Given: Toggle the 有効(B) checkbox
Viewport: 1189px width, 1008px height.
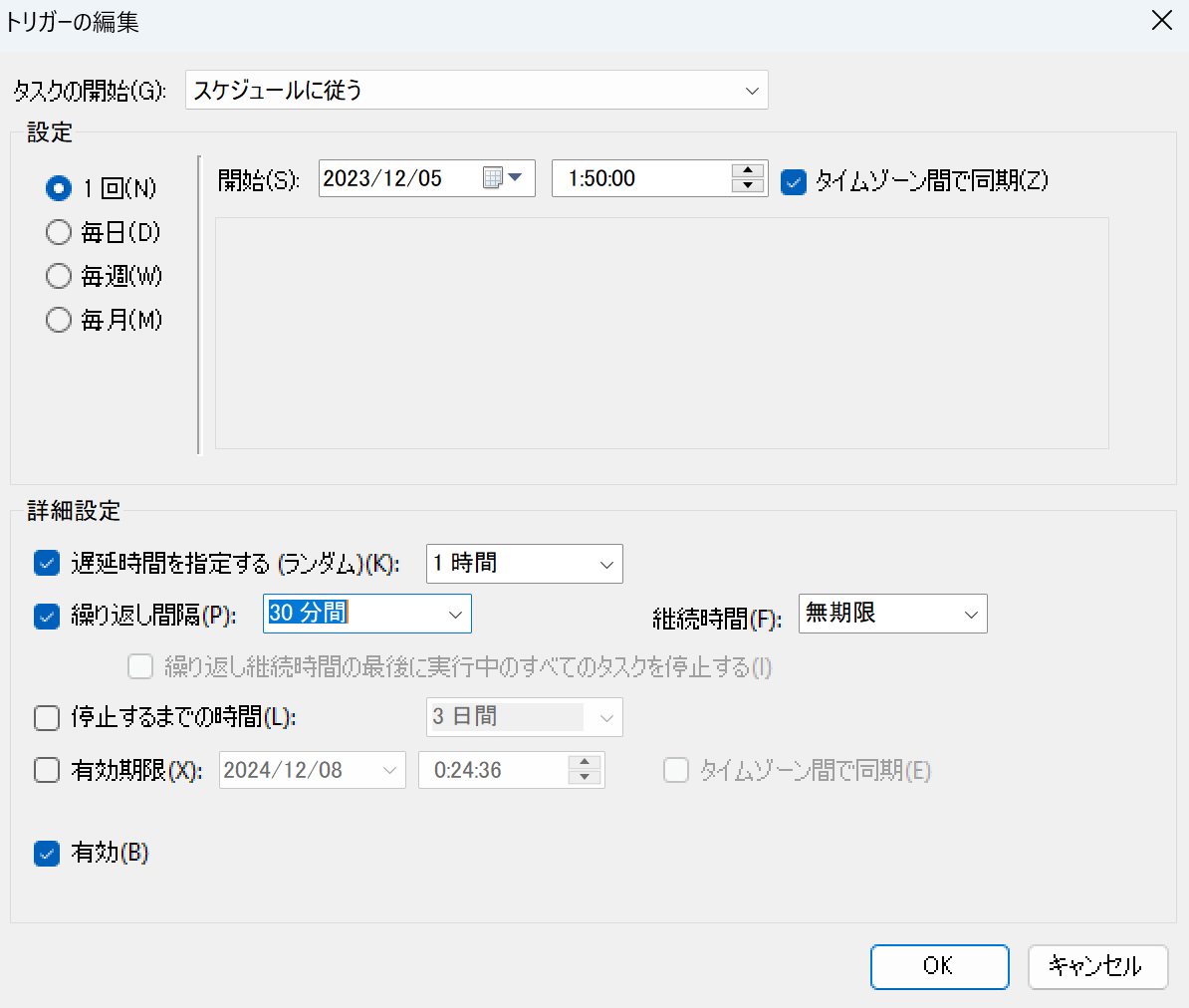Looking at the screenshot, I should 47,854.
